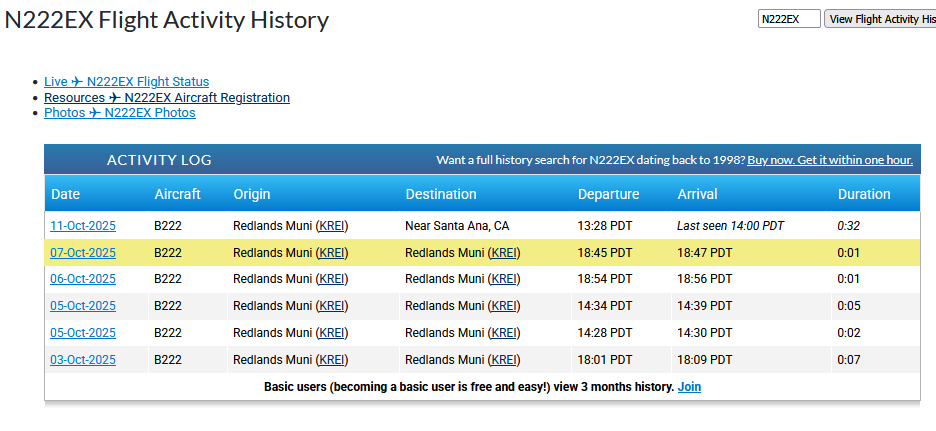The width and height of the screenshot is (936, 431).
Task: Click the tail number input field
Action: [788, 19]
